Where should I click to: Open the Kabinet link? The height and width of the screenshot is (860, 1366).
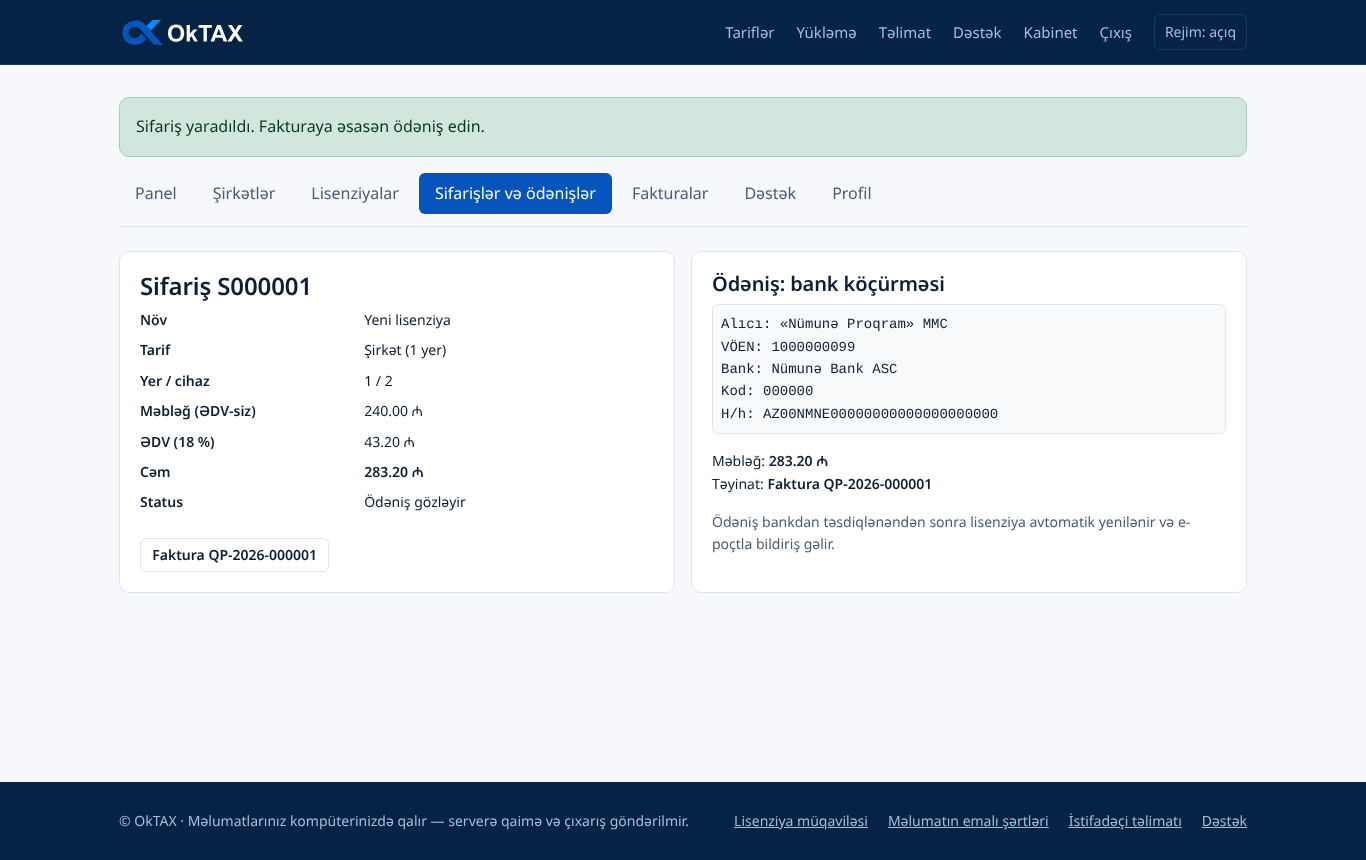[x=1050, y=33]
